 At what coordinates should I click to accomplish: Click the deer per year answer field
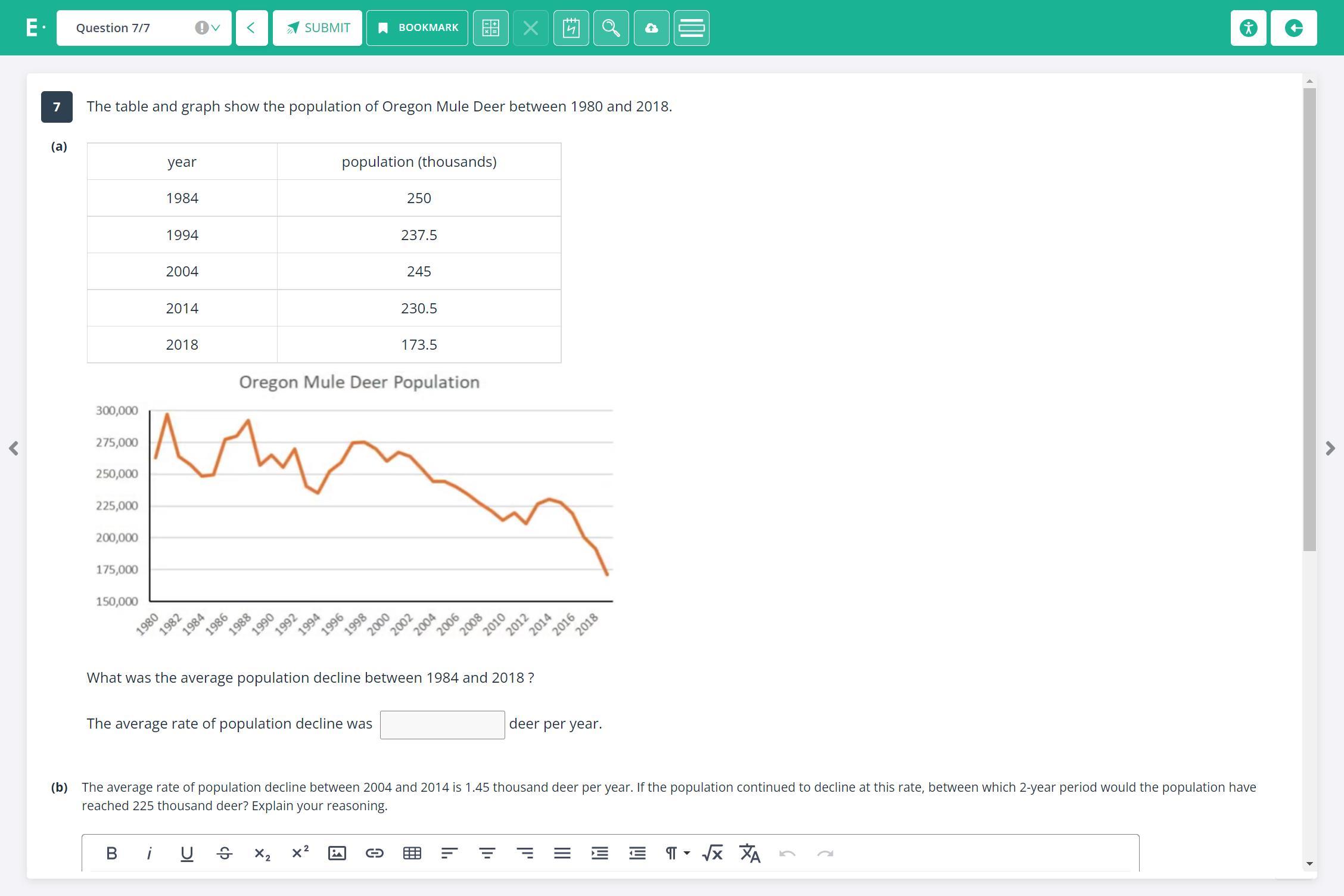pos(442,724)
